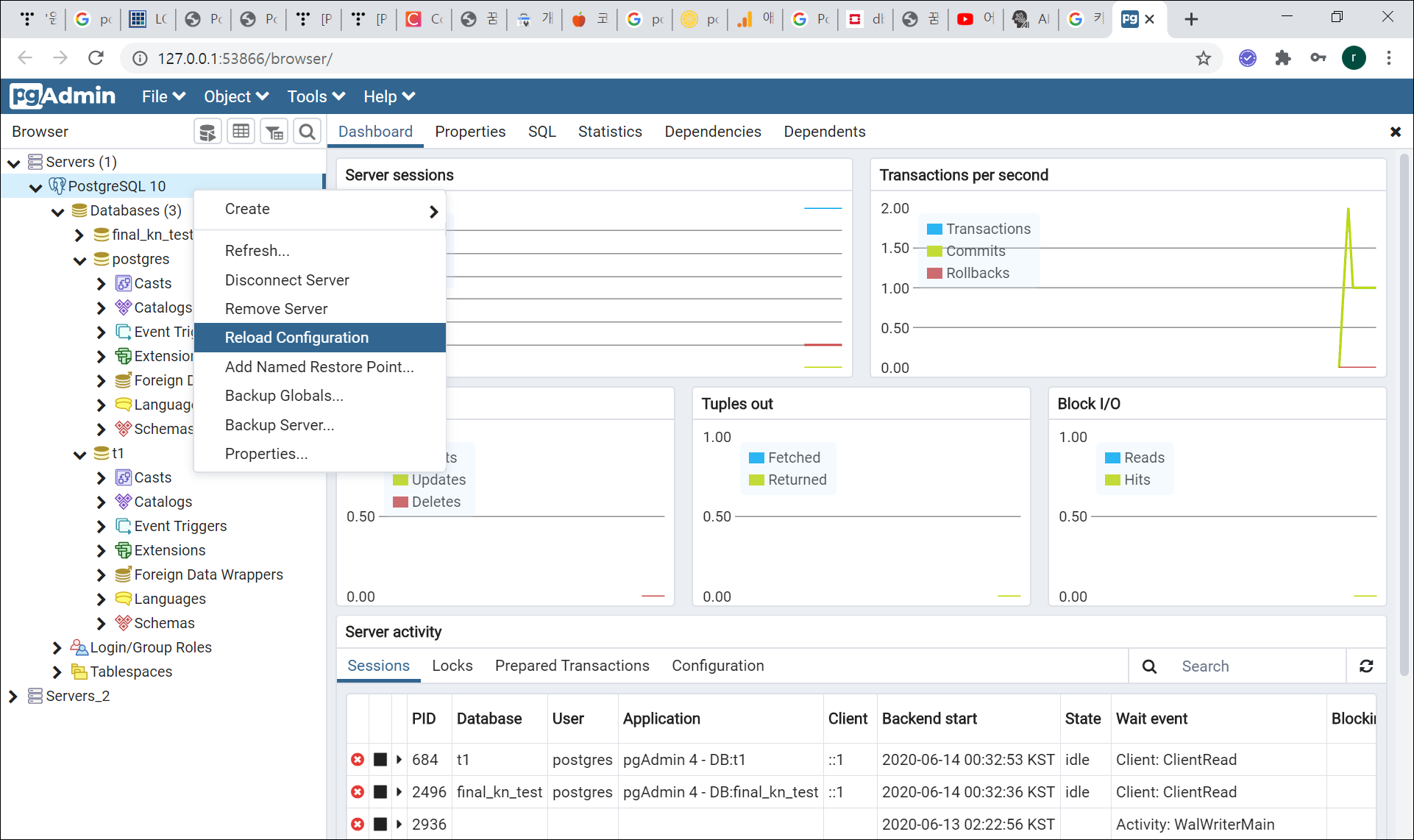1414x840 pixels.
Task: Collapse the Databases (3) node
Action: (x=57, y=211)
